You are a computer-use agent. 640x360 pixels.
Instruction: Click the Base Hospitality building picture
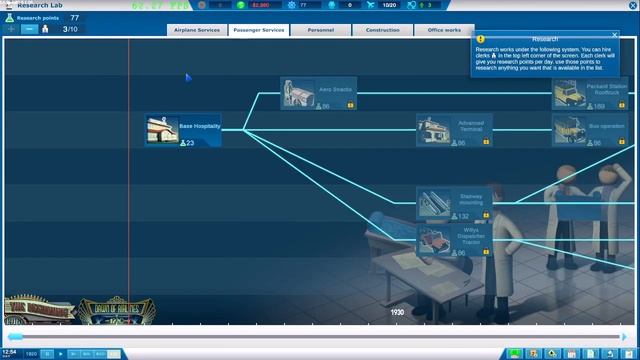(x=162, y=130)
